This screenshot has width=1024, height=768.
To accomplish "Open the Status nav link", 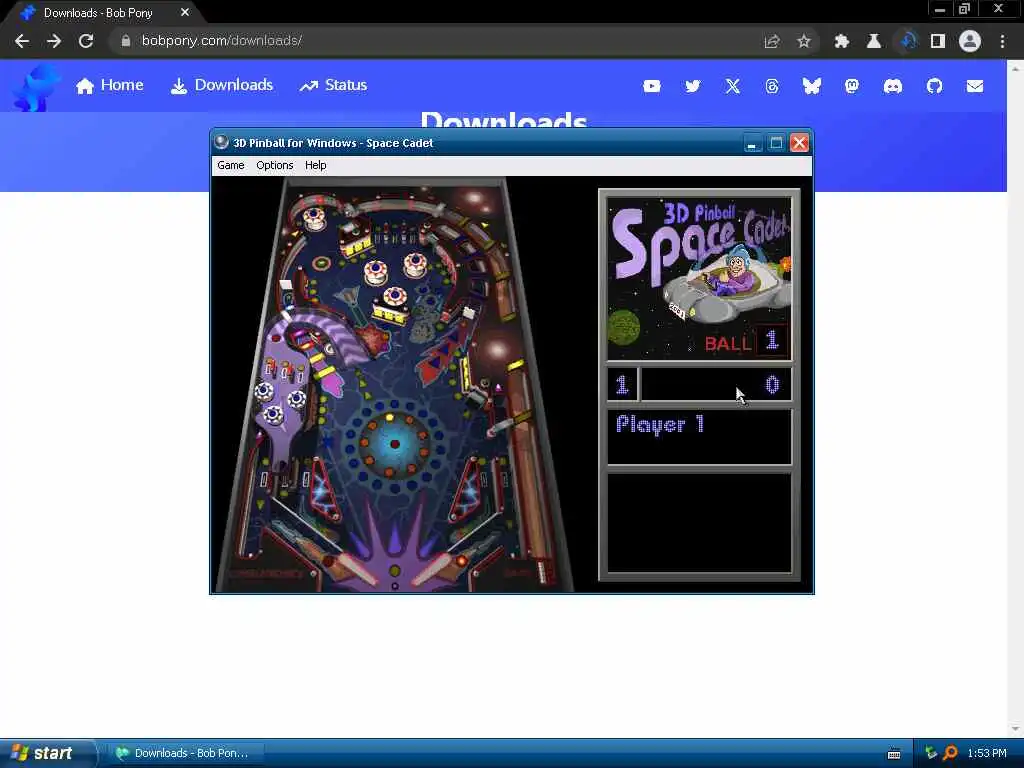I will pyautogui.click(x=333, y=85).
